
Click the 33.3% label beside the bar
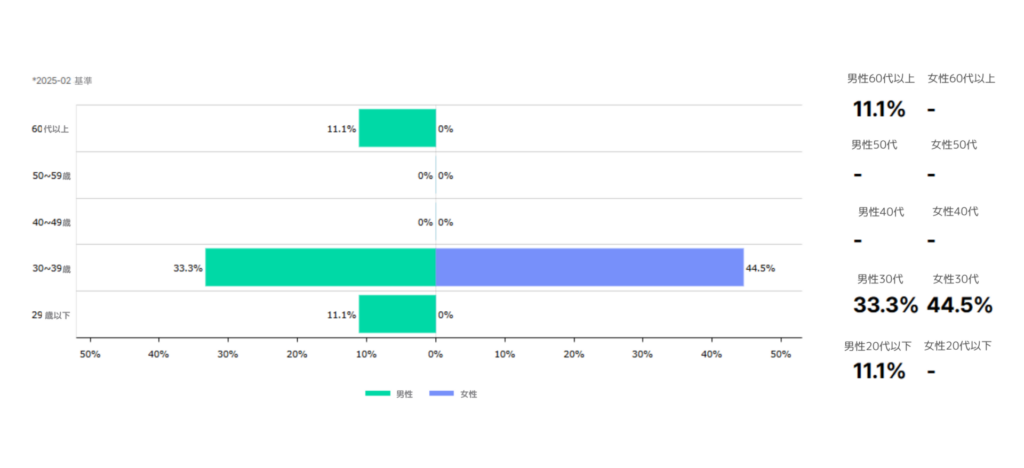188,268
